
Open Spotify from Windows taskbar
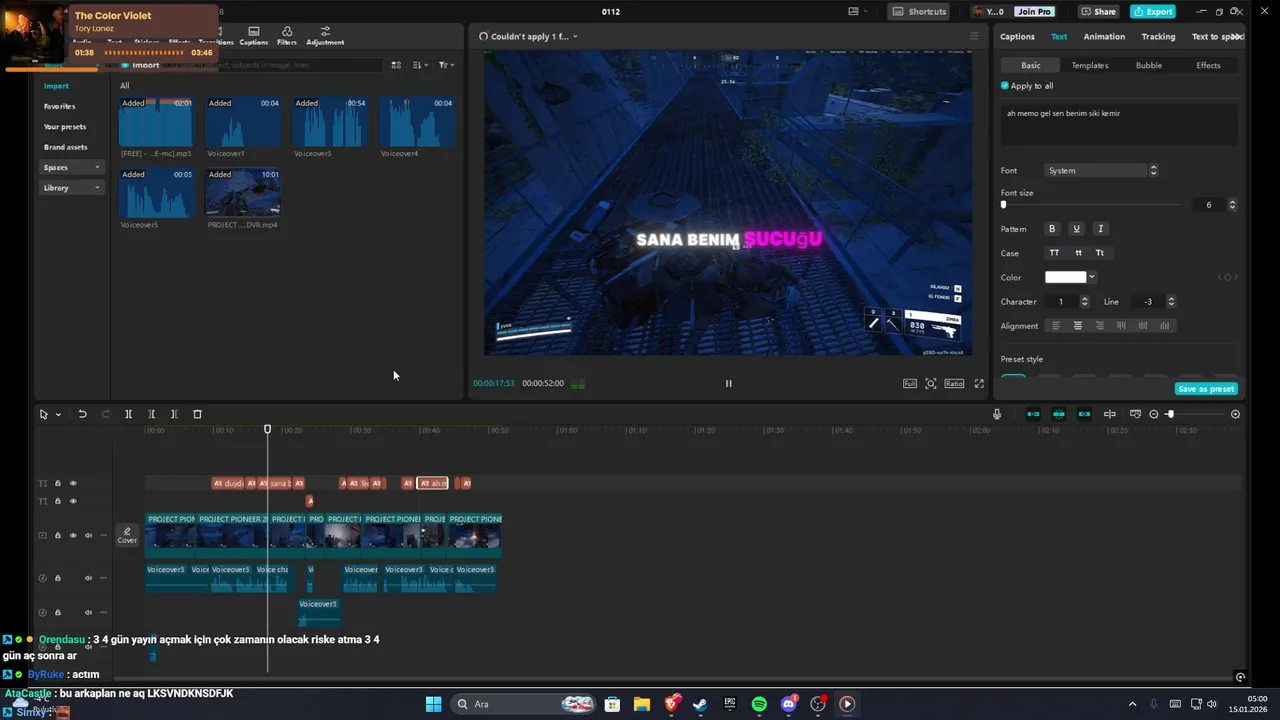[x=759, y=704]
